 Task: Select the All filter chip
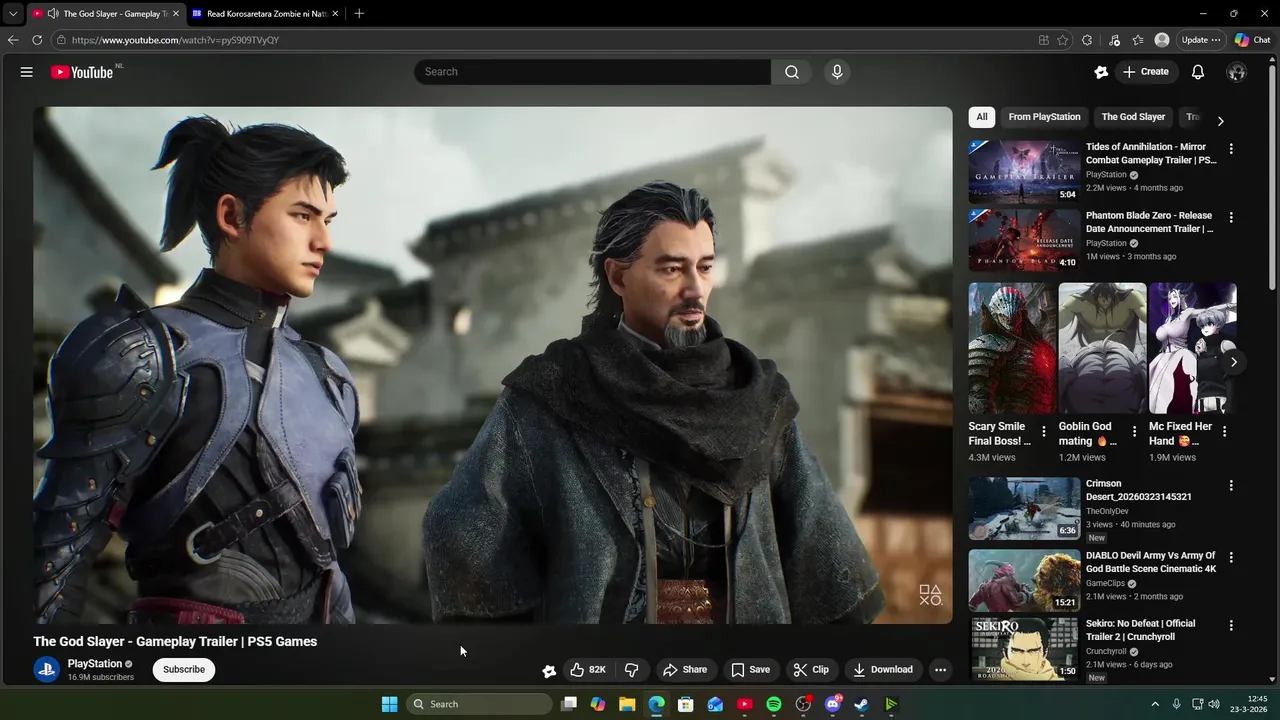pos(982,117)
